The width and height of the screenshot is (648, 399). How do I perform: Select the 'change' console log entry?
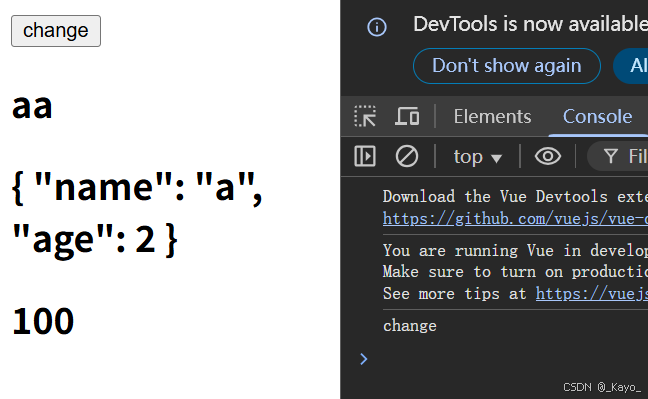click(410, 325)
